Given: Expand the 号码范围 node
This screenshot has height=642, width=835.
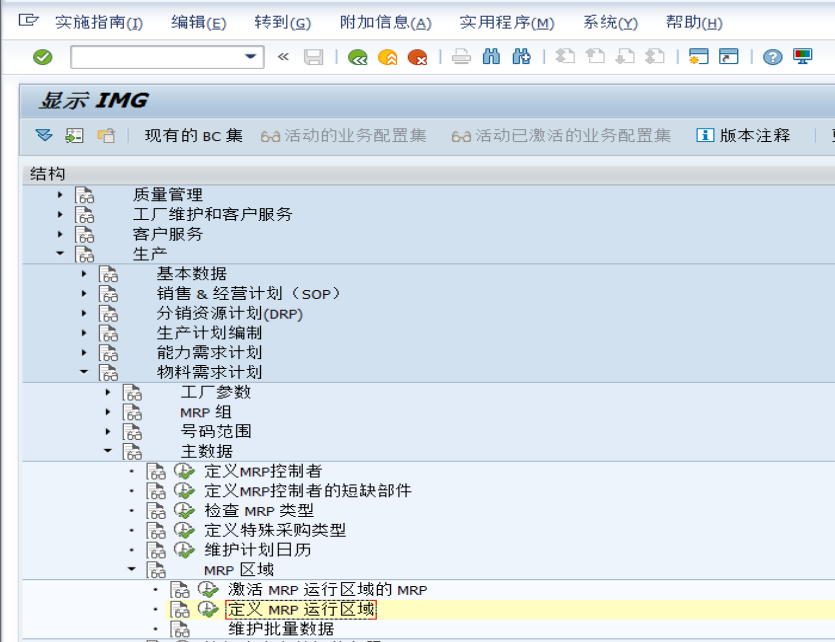Looking at the screenshot, I should [x=108, y=432].
